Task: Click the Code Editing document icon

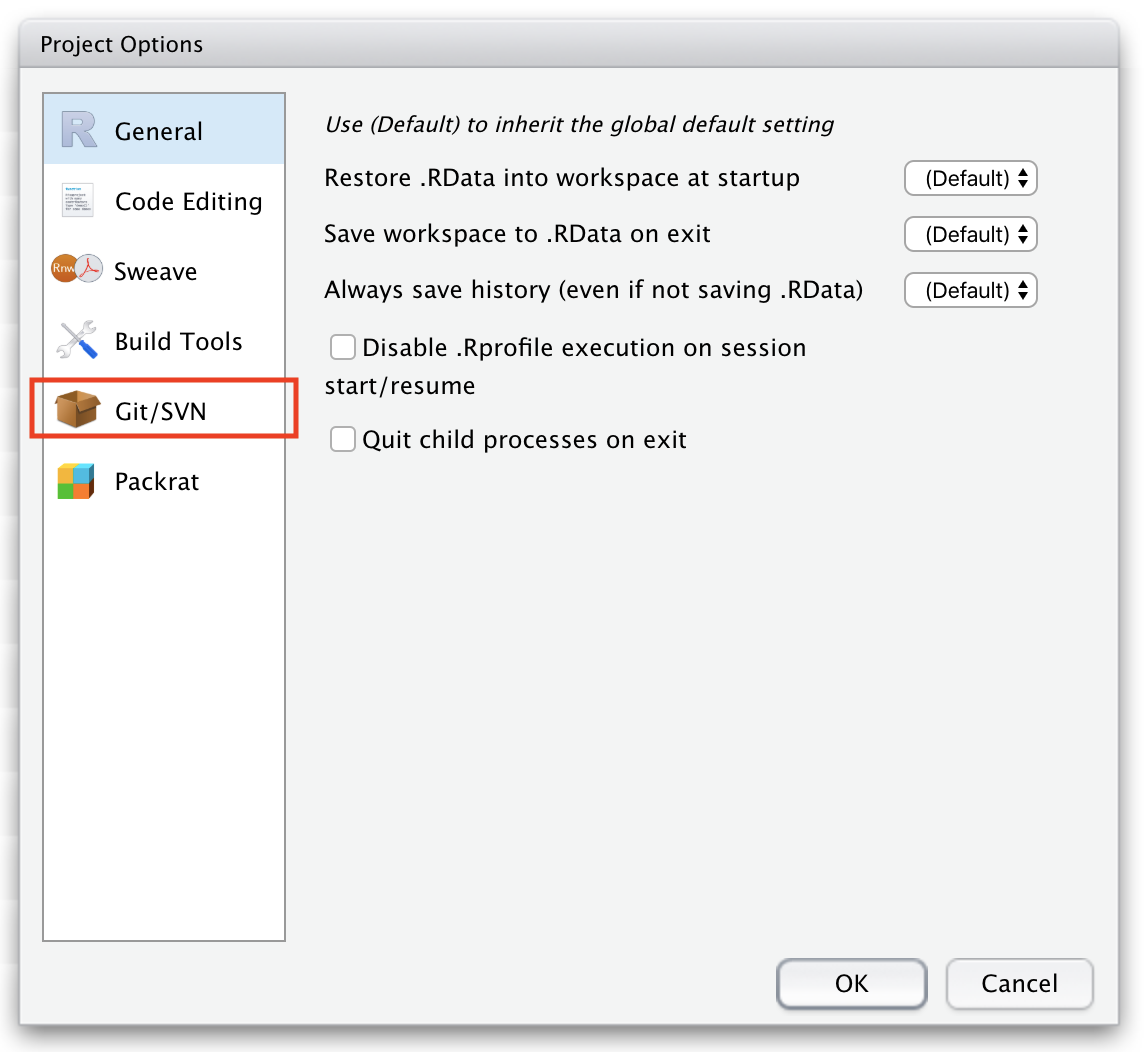Action: tap(77, 201)
